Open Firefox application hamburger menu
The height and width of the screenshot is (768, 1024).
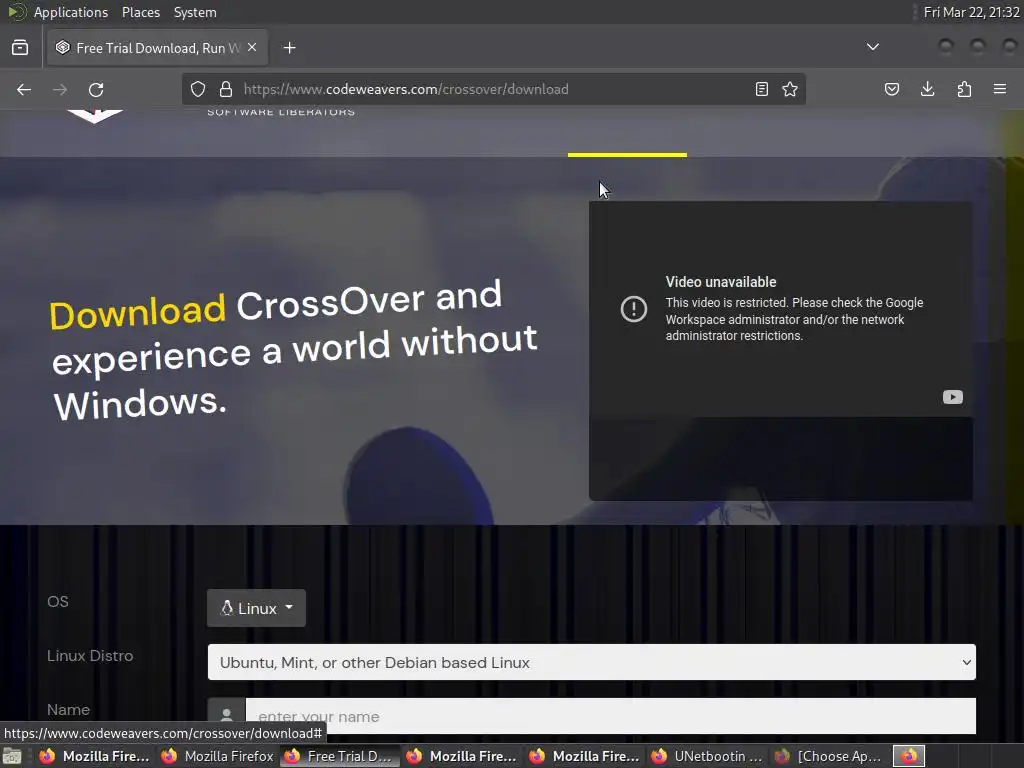(x=1000, y=89)
